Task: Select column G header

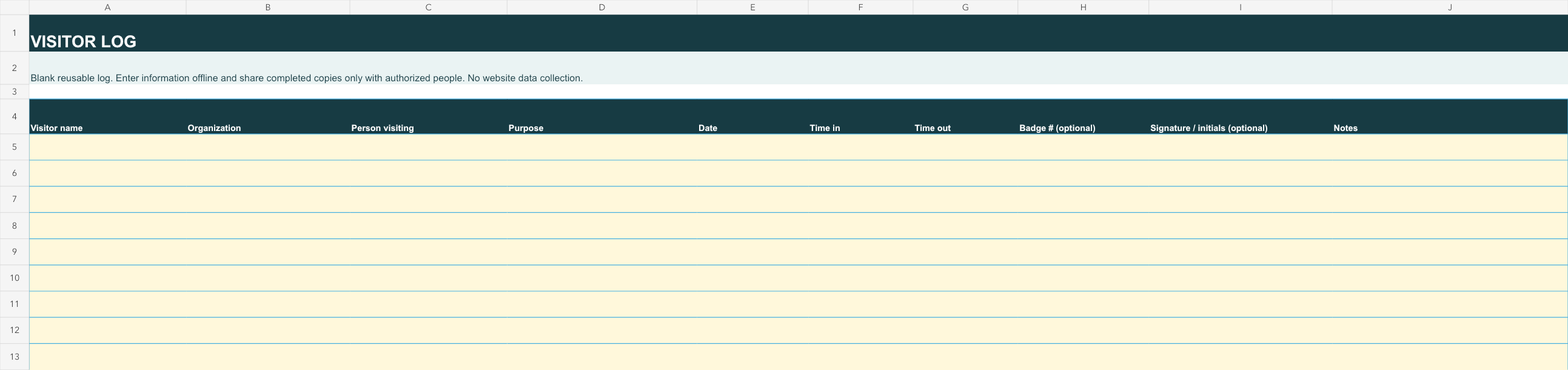Action: [965, 7]
